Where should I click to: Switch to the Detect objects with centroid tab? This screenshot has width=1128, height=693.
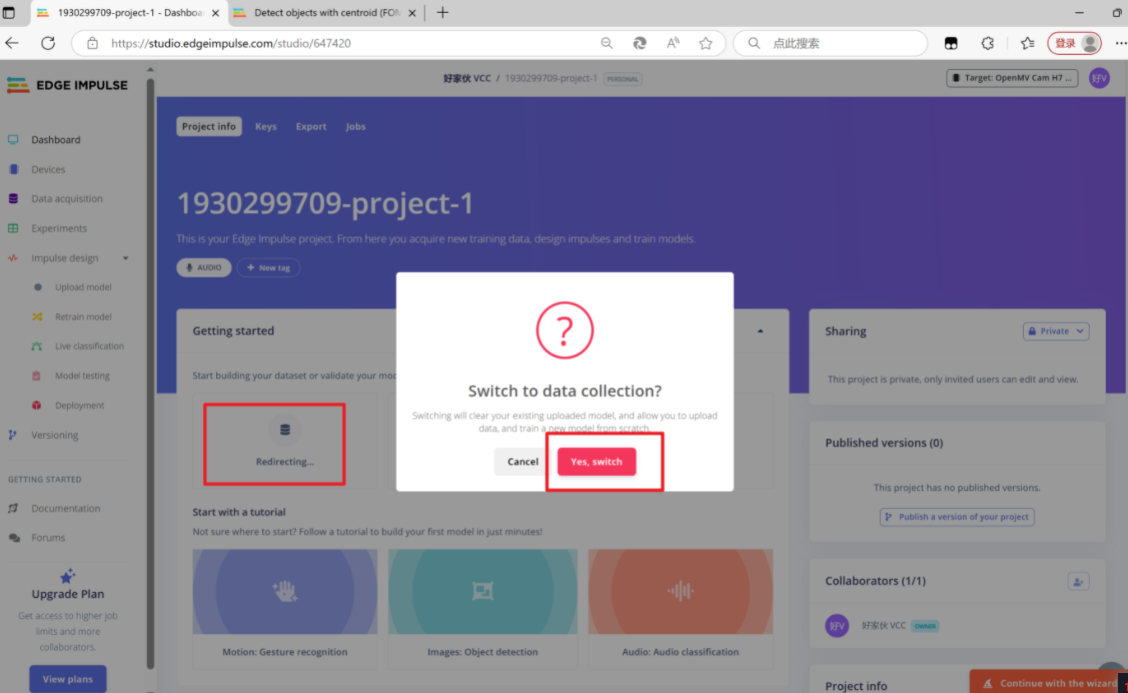pyautogui.click(x=327, y=12)
